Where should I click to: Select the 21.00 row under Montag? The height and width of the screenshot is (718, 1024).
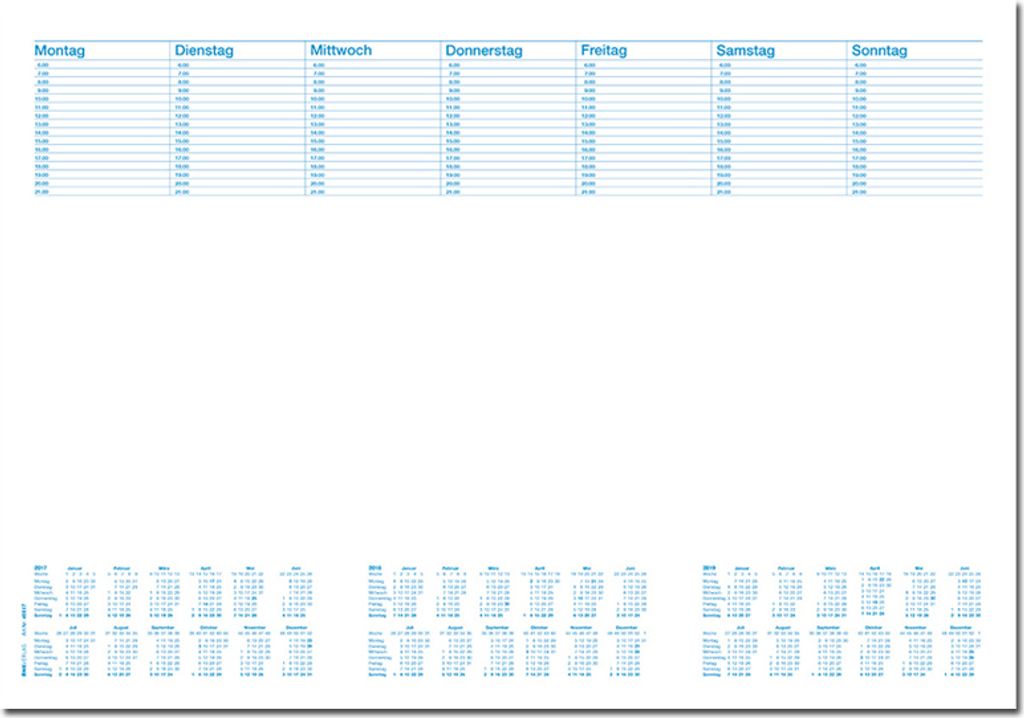pos(42,191)
